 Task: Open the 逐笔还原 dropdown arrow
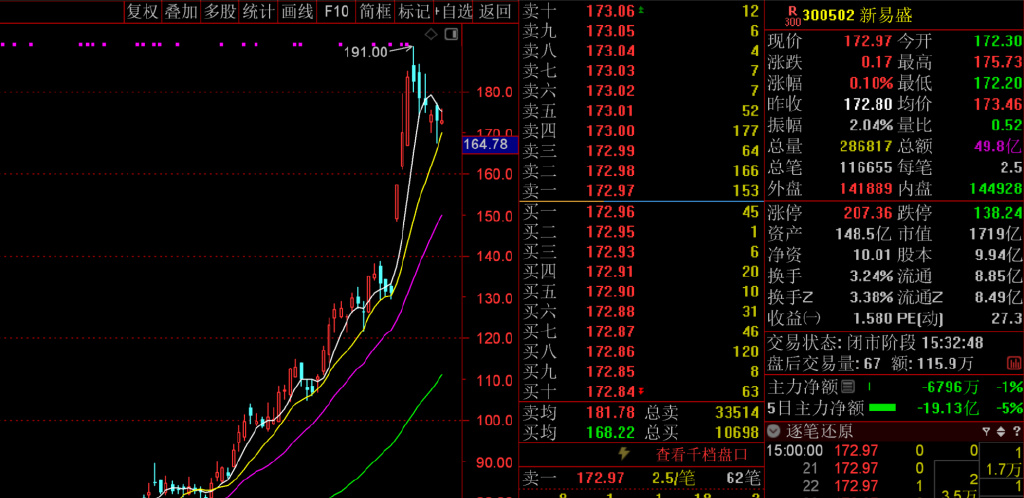tap(773, 431)
